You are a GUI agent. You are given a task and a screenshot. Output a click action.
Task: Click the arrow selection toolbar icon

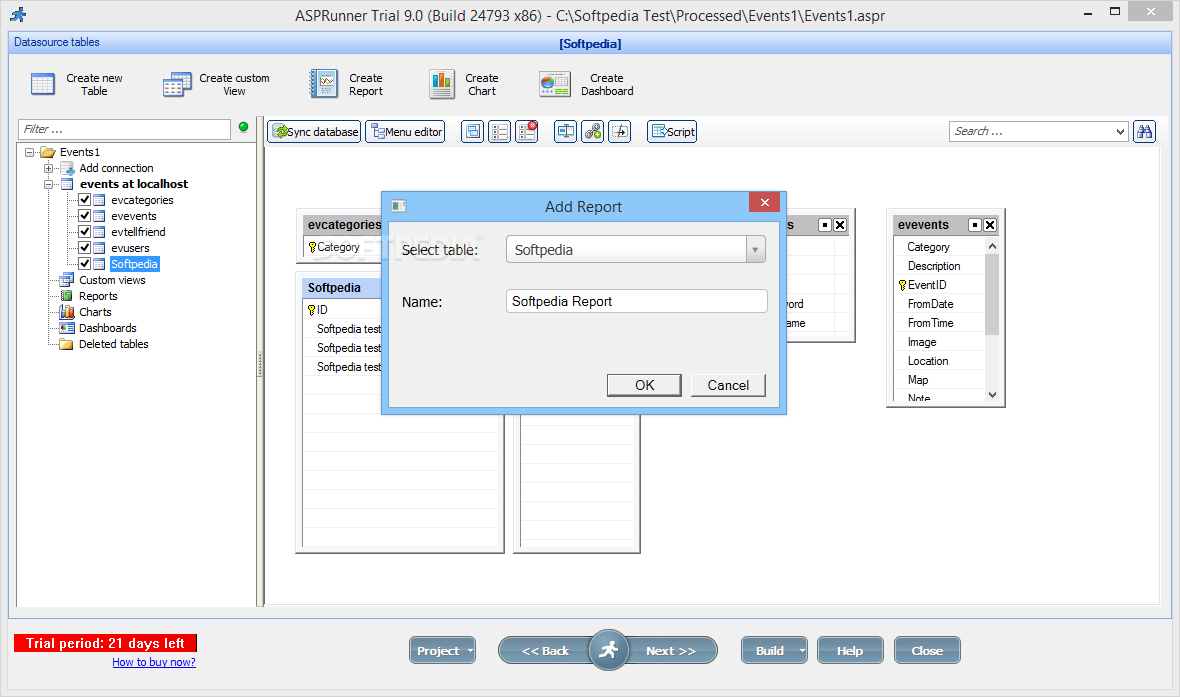coord(619,132)
